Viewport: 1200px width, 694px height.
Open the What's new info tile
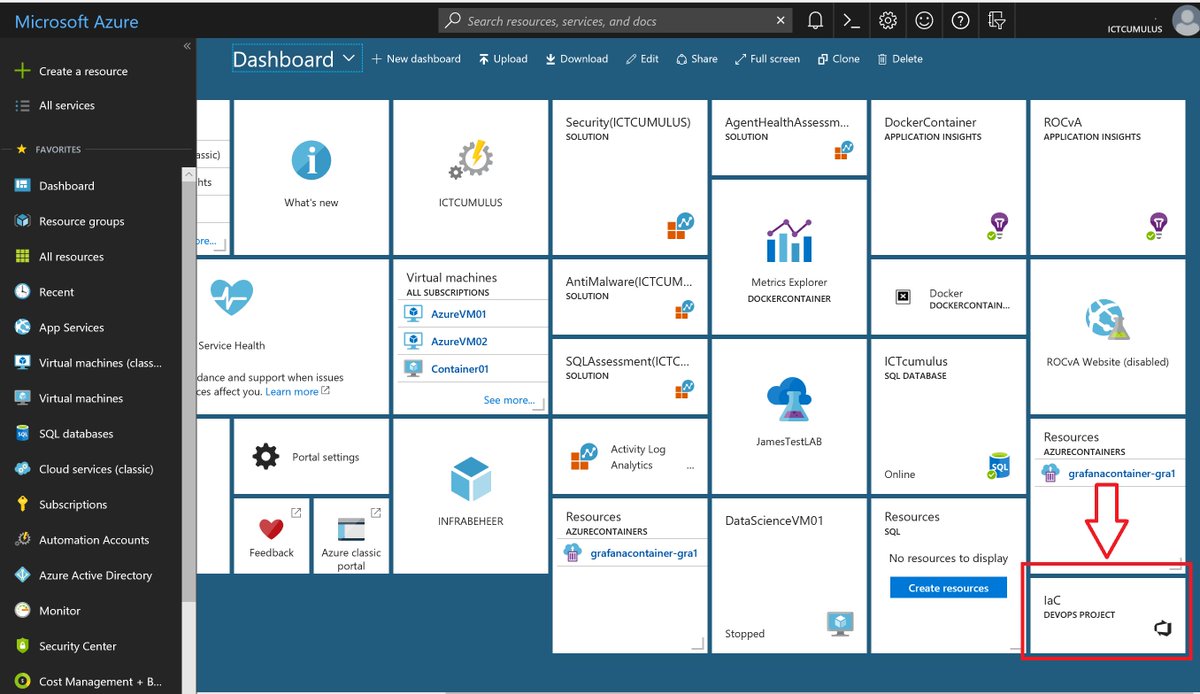pos(311,177)
